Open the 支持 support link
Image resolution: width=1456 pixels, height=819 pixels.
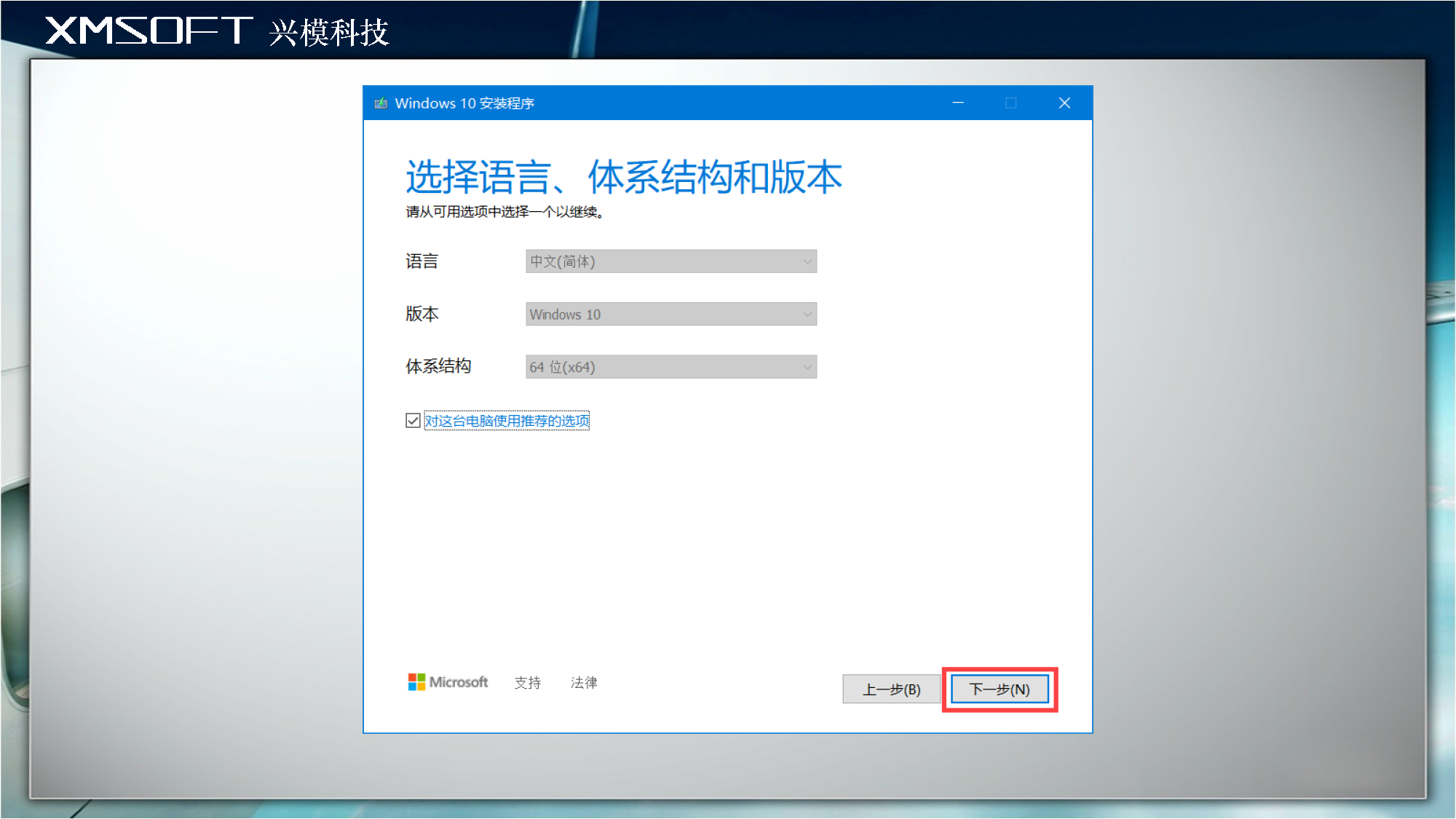point(528,683)
